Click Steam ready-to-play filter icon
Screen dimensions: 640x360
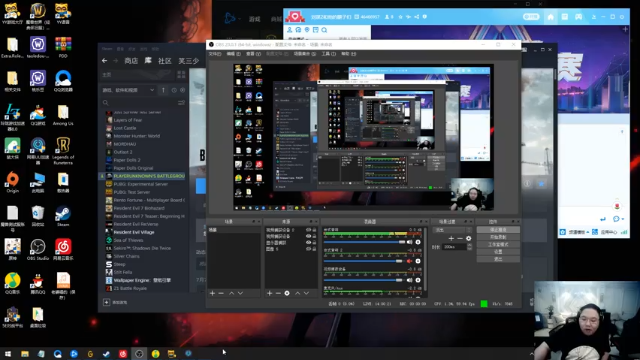[182, 90]
